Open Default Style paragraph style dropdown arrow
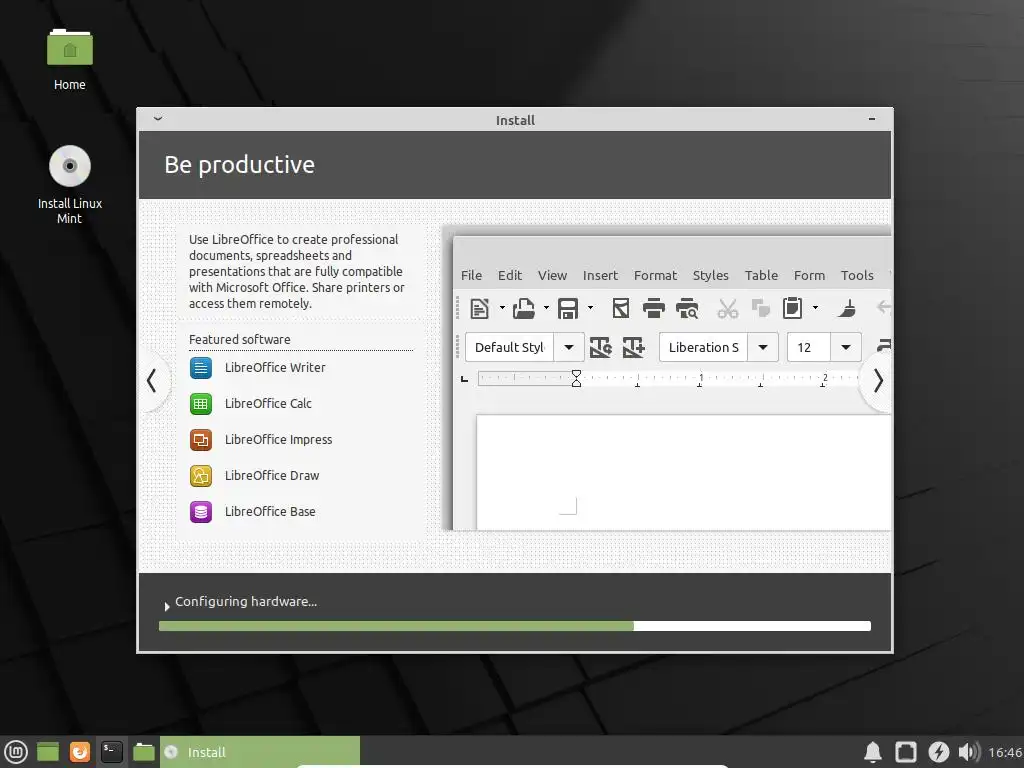The height and width of the screenshot is (768, 1024). click(x=569, y=347)
